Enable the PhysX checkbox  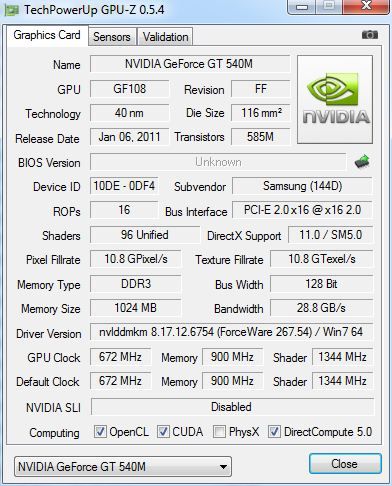click(219, 432)
